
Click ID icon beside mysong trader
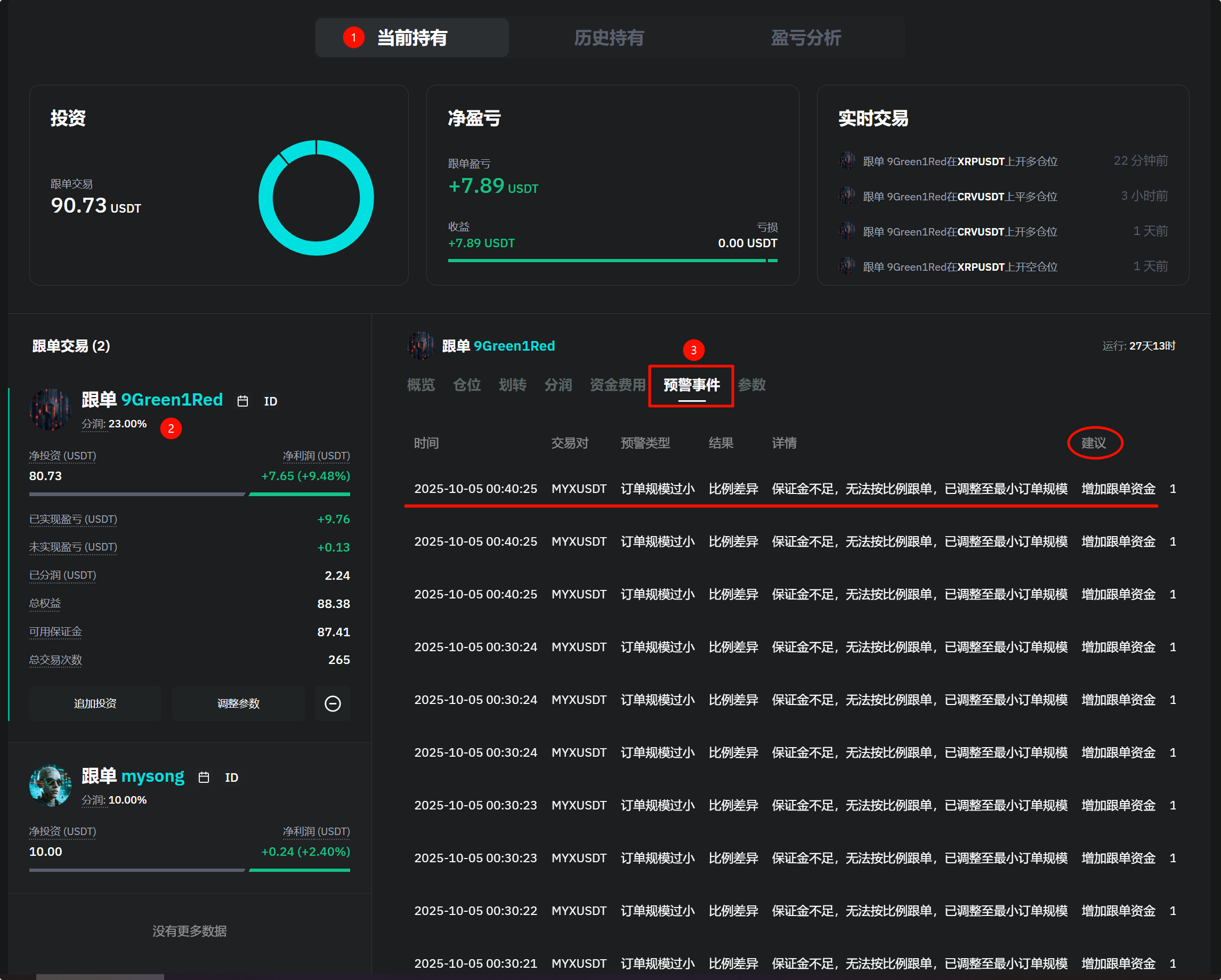coord(231,777)
